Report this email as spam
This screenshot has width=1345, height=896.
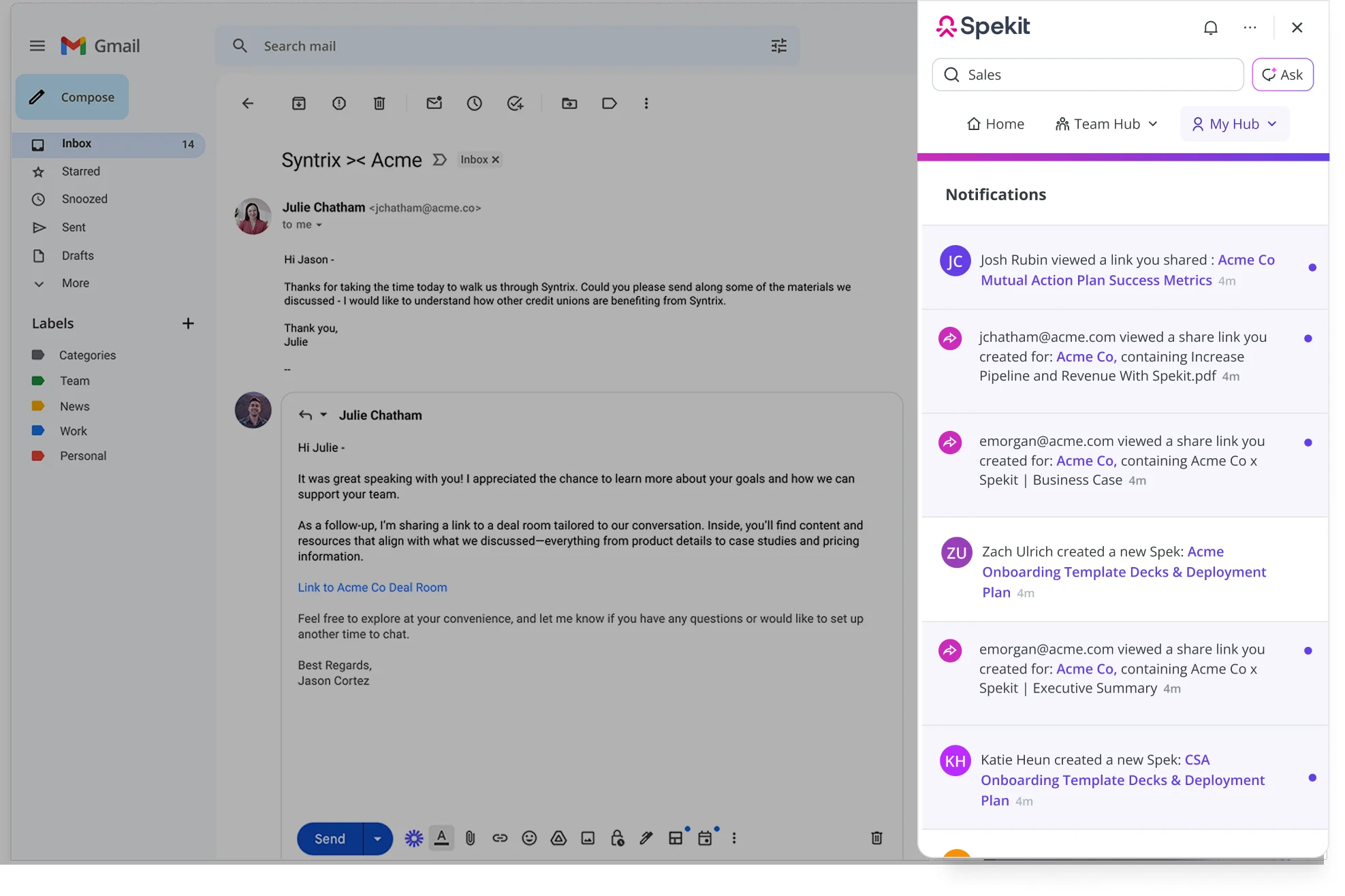click(x=339, y=103)
